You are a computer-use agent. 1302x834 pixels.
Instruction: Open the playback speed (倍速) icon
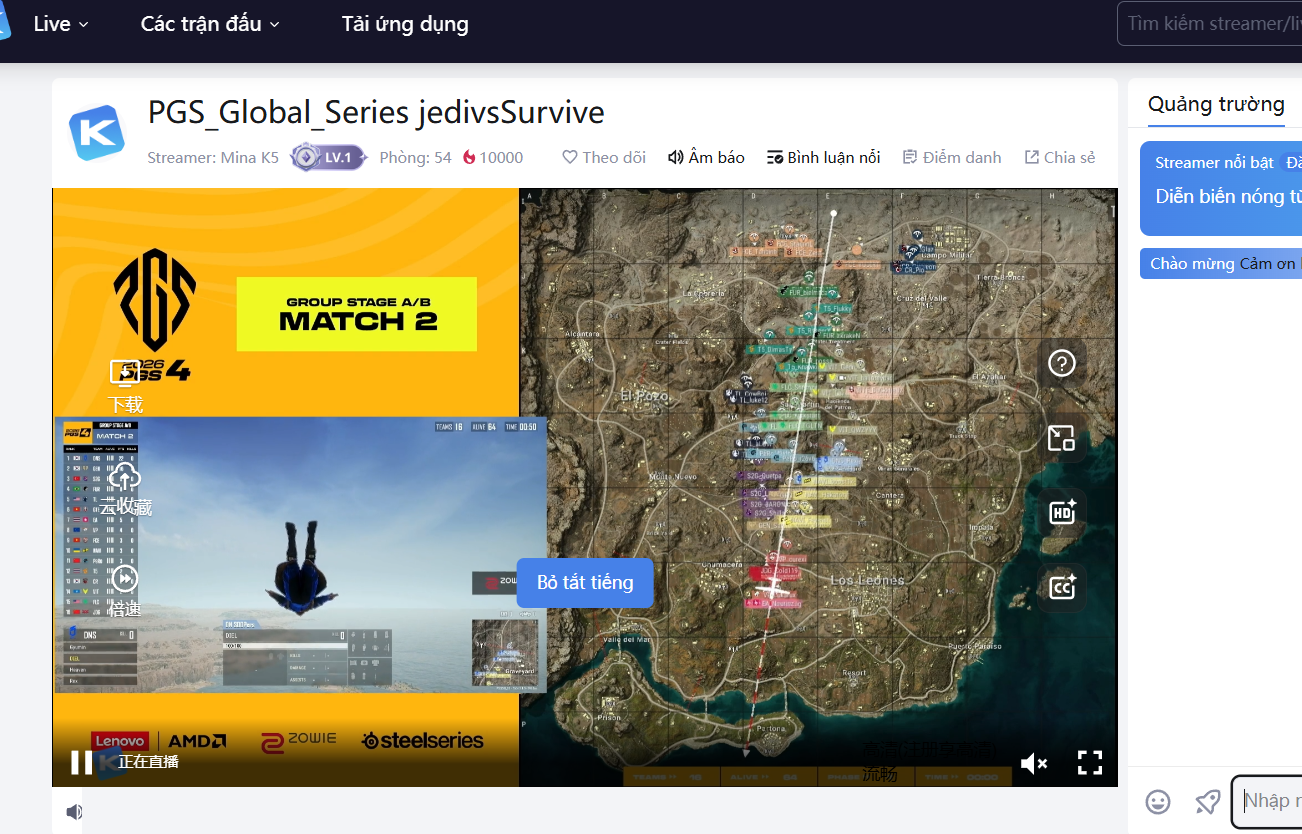click(125, 578)
